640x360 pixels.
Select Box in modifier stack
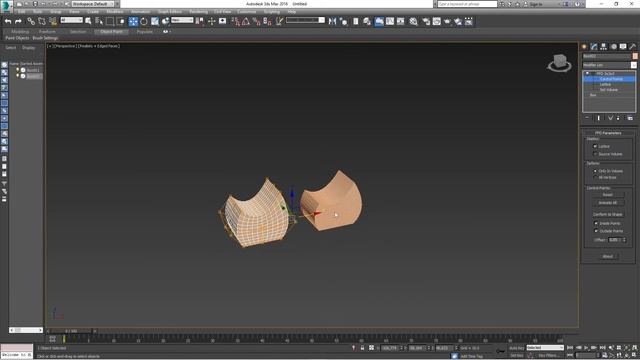tap(593, 95)
